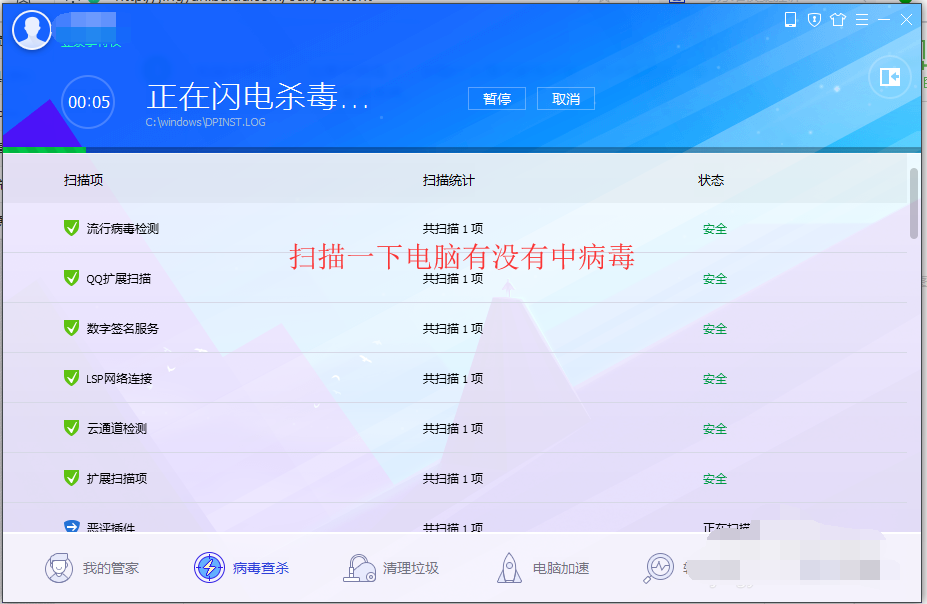927x604 pixels.
Task: Click 共扫描 1 项 in 云通道检测 row
Action: (x=453, y=428)
